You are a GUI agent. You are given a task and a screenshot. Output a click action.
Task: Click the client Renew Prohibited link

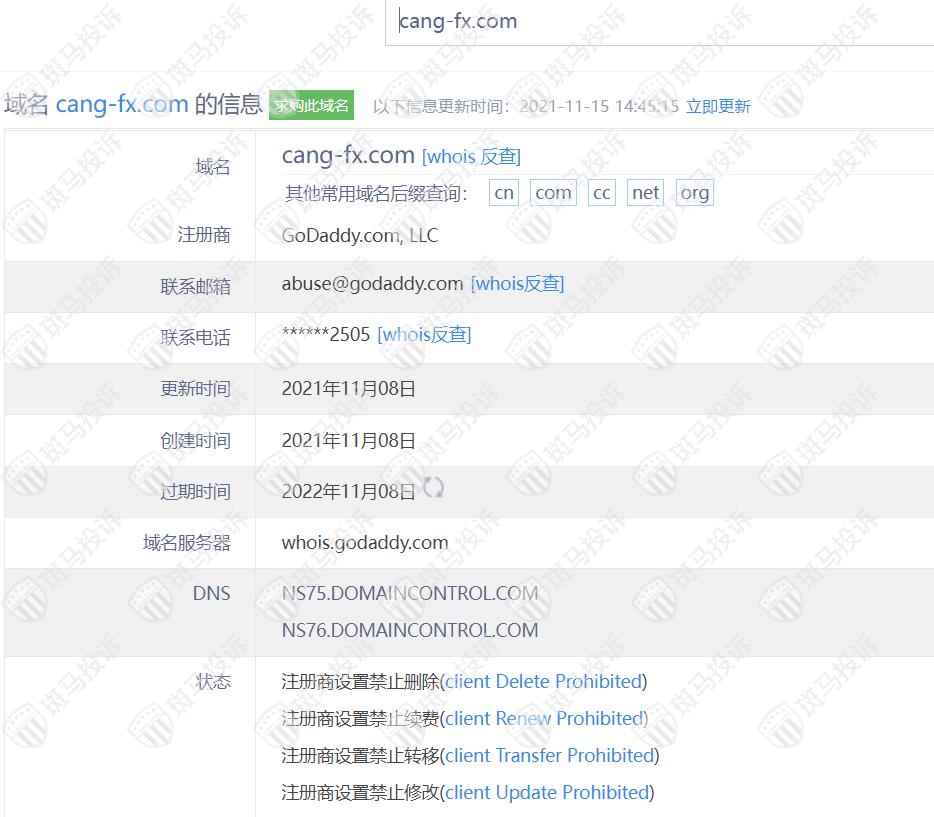coord(545,719)
